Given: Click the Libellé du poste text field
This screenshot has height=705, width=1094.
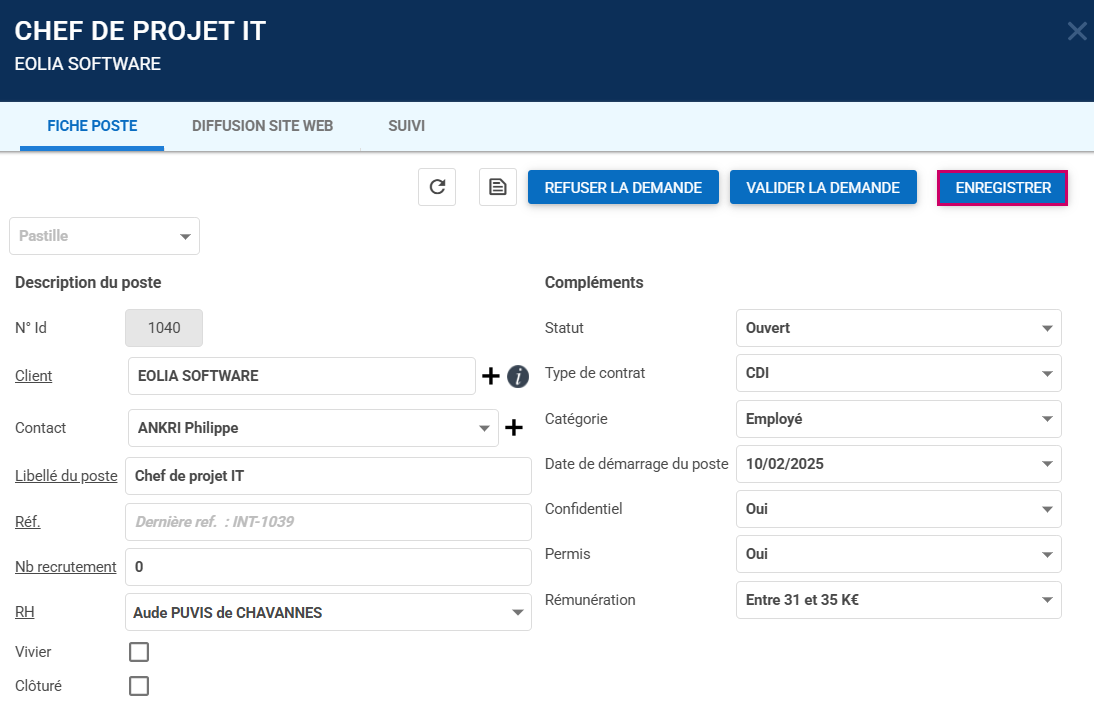Looking at the screenshot, I should coord(328,476).
